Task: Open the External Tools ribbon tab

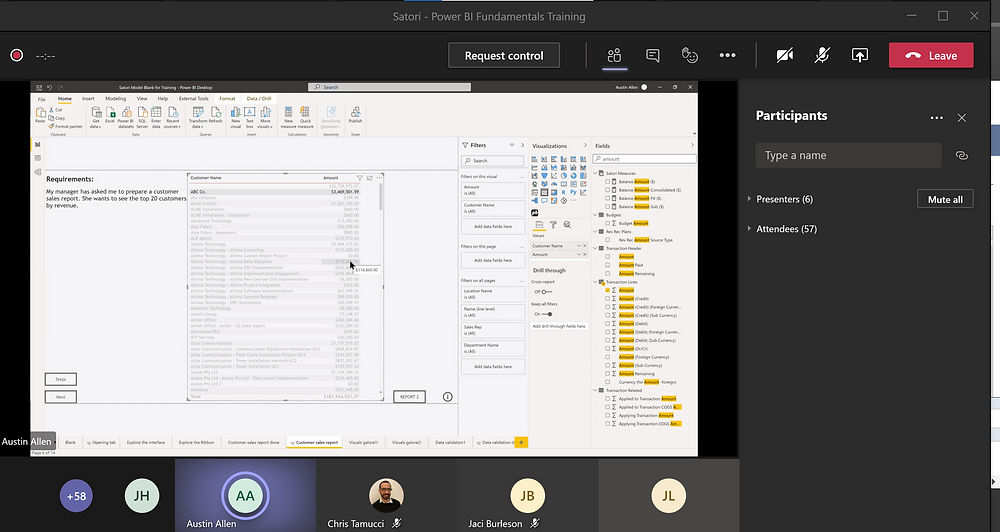Action: click(193, 99)
